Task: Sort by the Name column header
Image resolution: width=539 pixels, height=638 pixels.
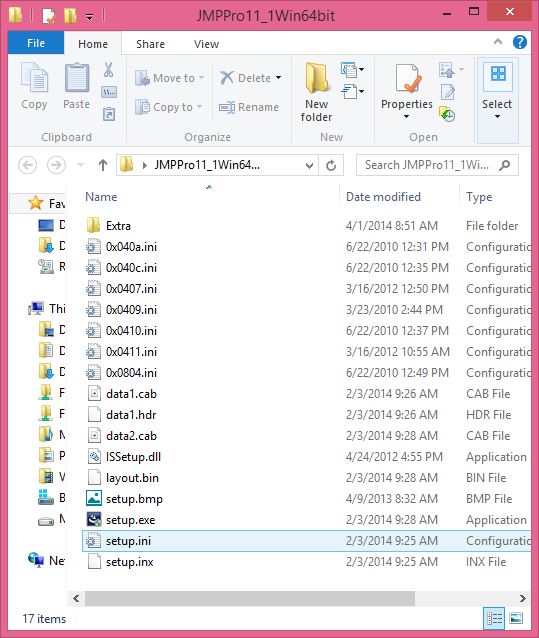Action: (x=101, y=197)
